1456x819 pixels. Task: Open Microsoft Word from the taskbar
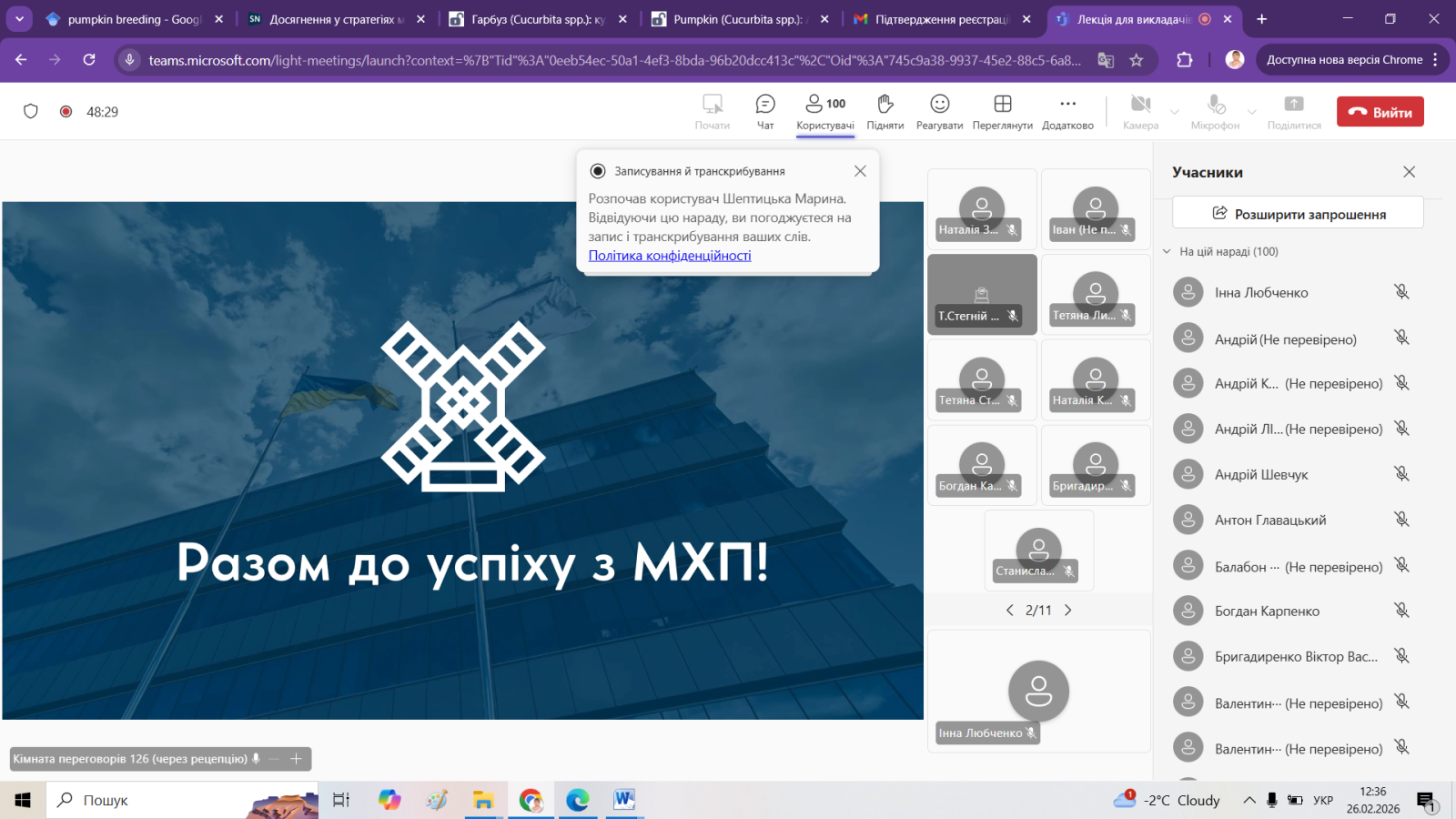(623, 800)
